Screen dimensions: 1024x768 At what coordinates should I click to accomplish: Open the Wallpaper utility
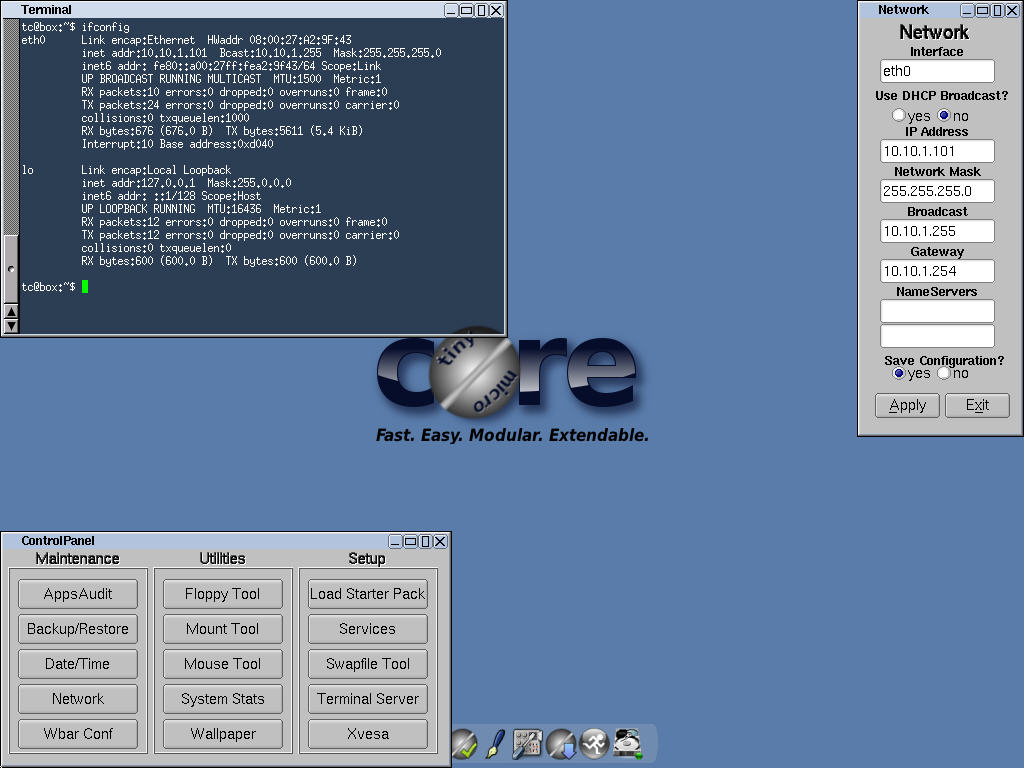point(223,734)
